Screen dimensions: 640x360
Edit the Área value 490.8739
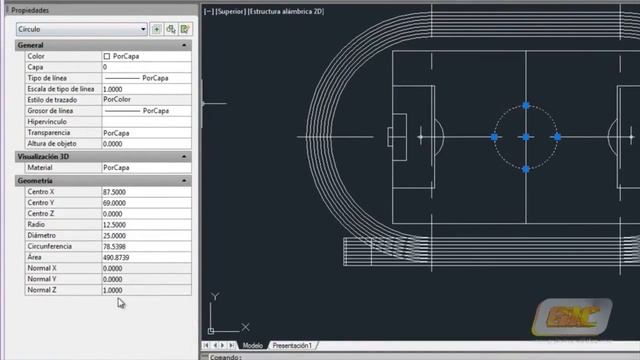pos(146,258)
